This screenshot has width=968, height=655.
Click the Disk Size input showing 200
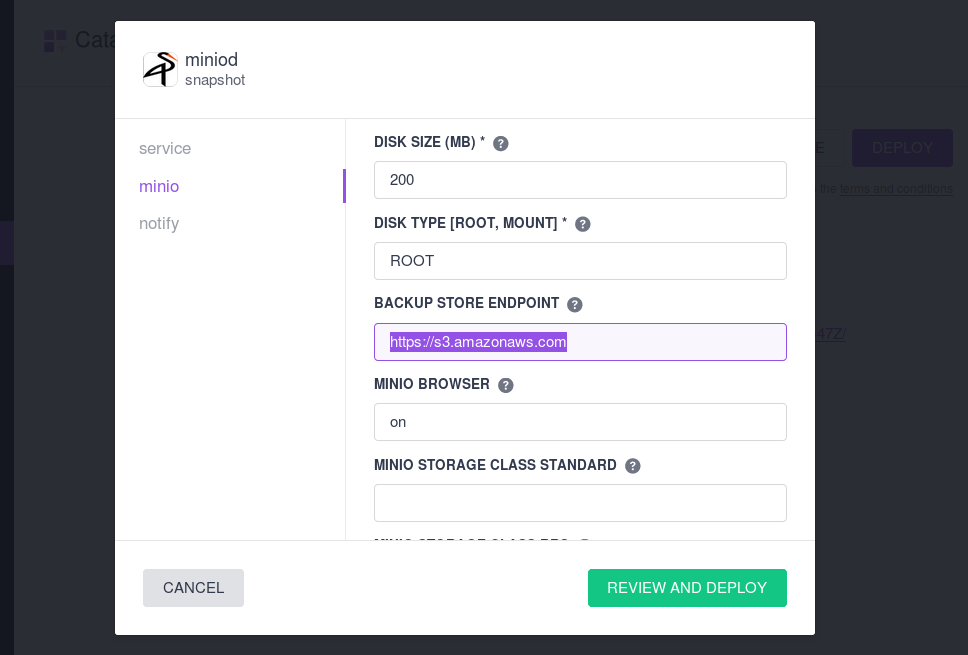coord(580,180)
